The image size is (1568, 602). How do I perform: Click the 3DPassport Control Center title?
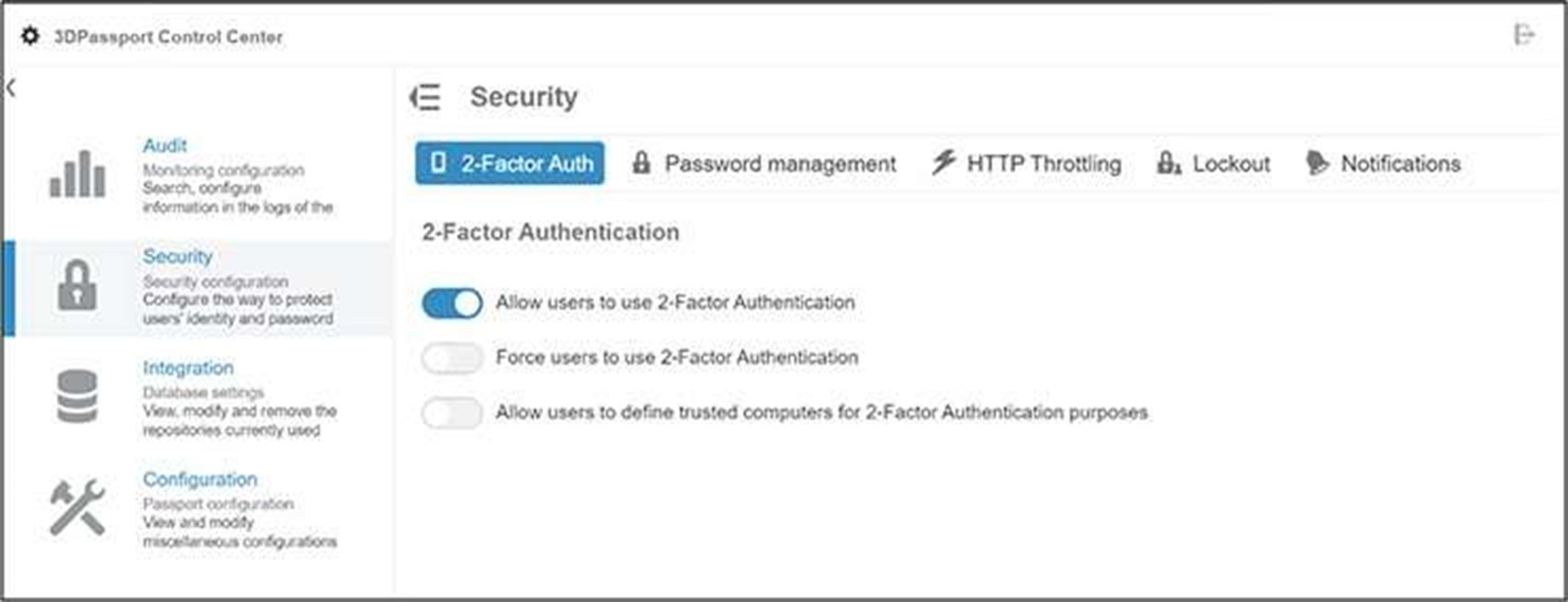click(168, 37)
